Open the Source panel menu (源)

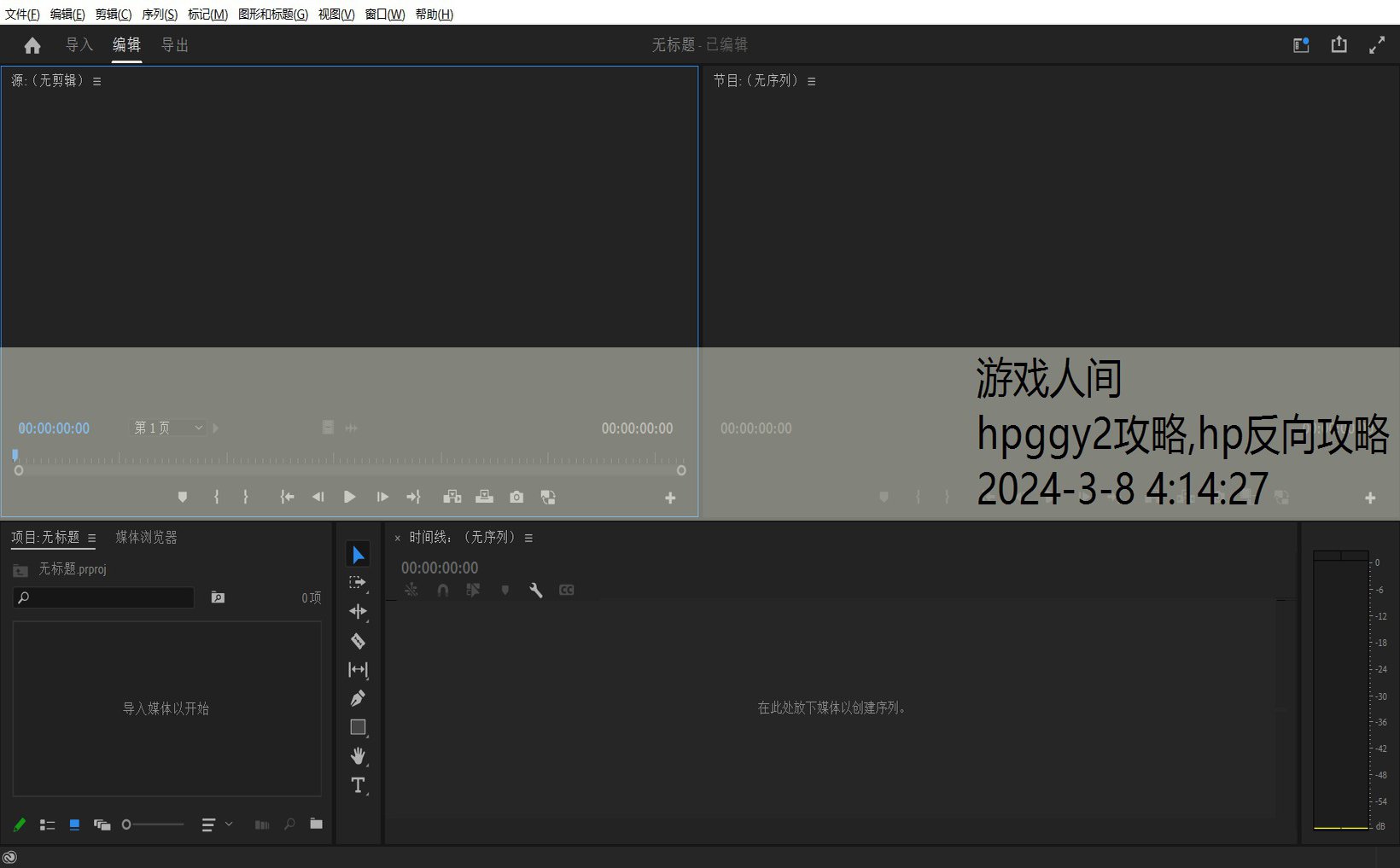[x=96, y=81]
